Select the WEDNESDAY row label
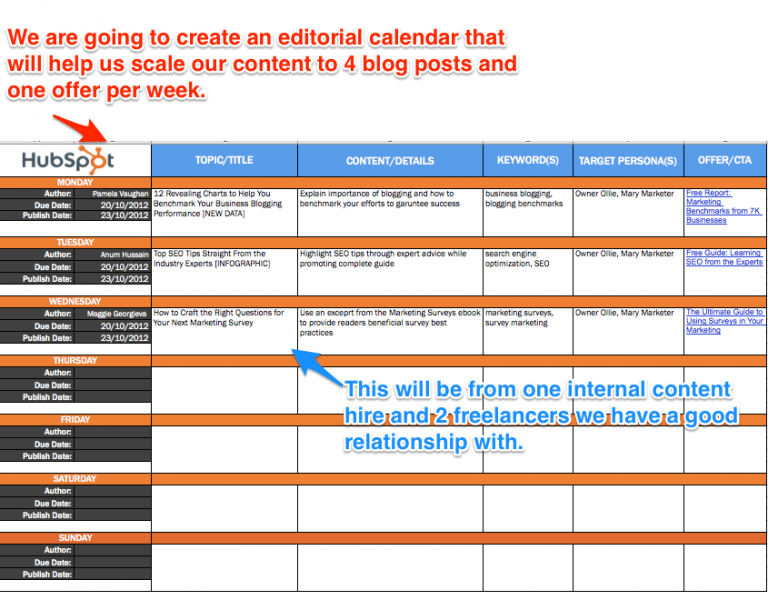 [x=75, y=301]
